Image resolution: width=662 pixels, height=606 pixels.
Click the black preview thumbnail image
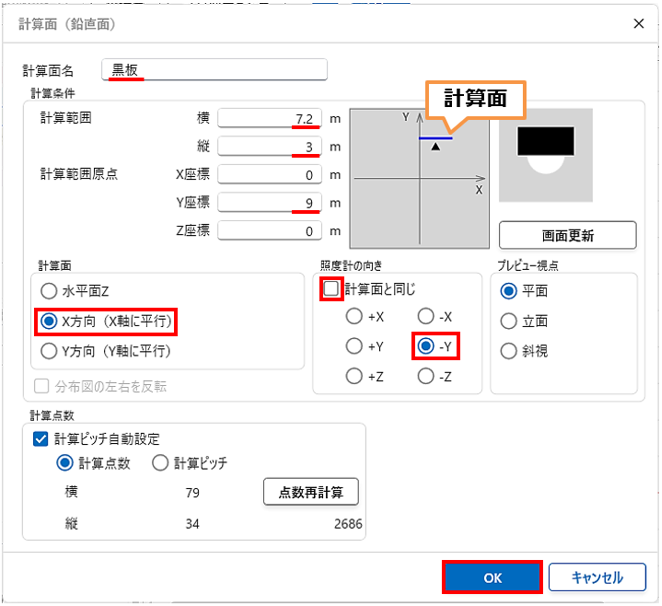[546, 150]
